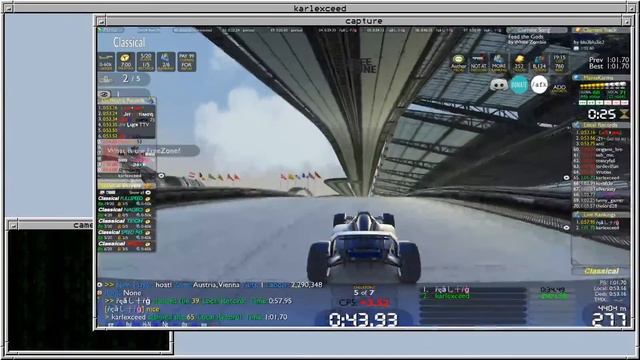Click speedometer value '277'
Viewport: 640px width, 360px height.
pos(608,320)
